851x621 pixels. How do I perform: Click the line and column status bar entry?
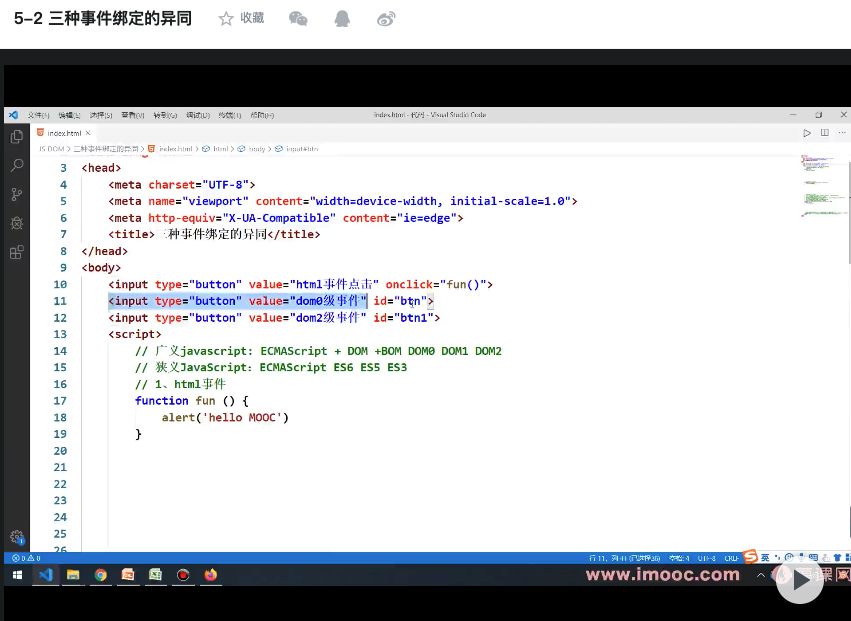point(625,558)
